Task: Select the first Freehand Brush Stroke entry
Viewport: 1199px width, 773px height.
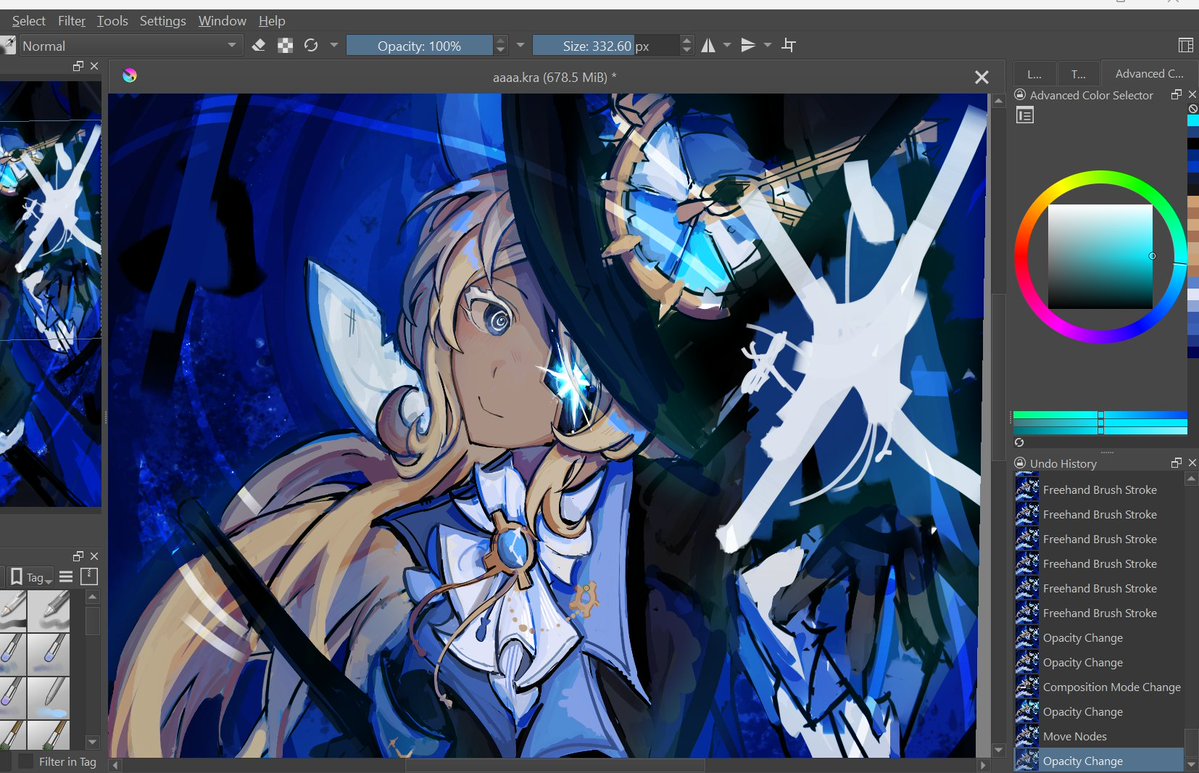Action: (x=1099, y=489)
